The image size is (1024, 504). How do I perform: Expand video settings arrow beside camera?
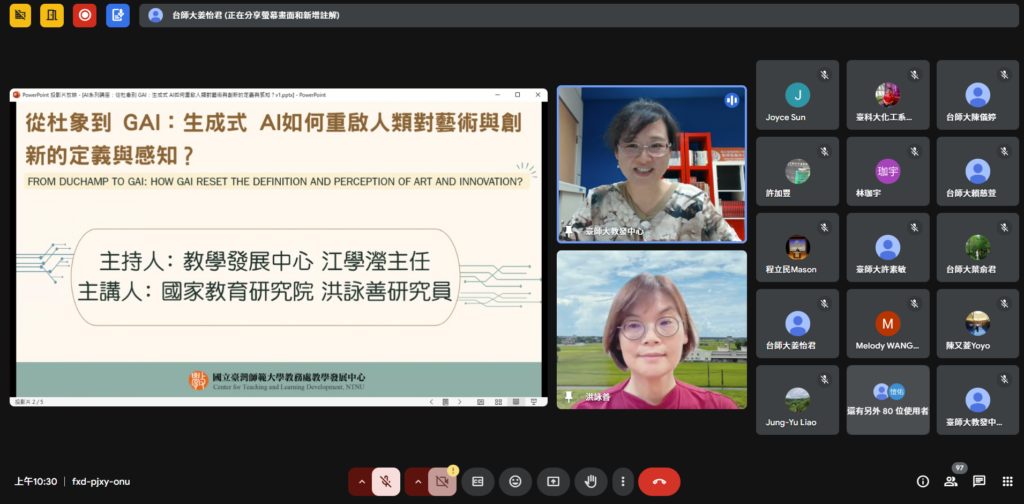[417, 481]
